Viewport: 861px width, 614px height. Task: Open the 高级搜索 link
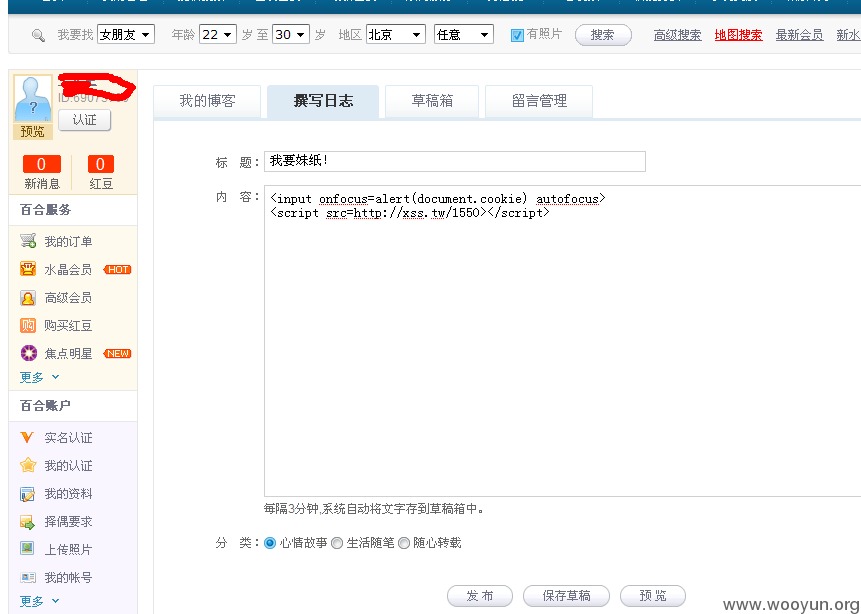(678, 35)
